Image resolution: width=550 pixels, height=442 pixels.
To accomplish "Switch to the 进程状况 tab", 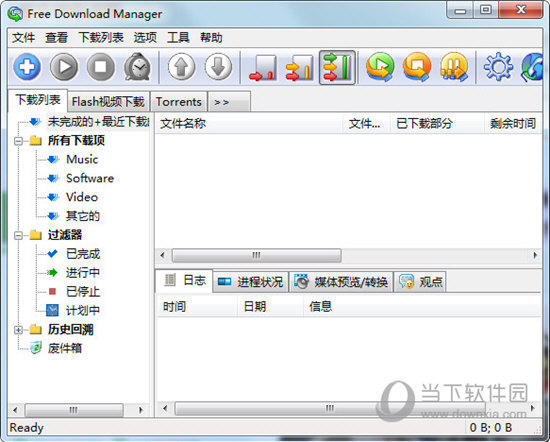I will pyautogui.click(x=250, y=282).
